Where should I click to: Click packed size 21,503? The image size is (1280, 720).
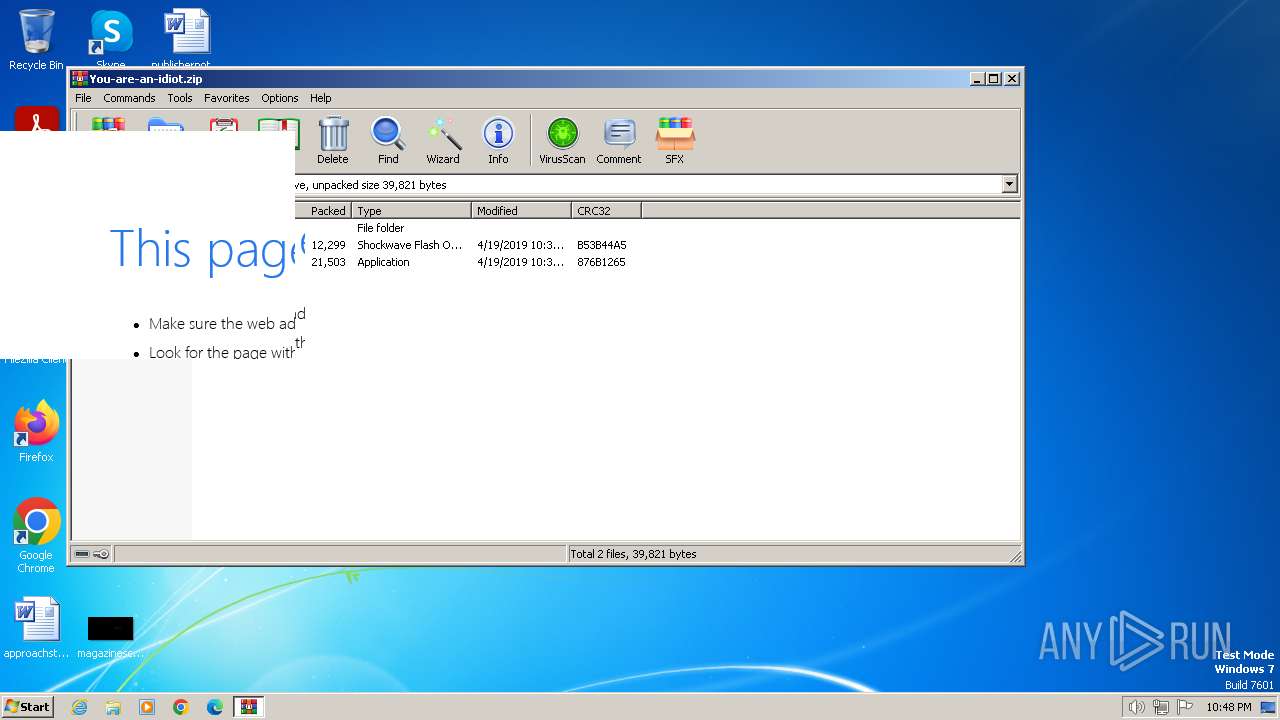click(x=328, y=262)
